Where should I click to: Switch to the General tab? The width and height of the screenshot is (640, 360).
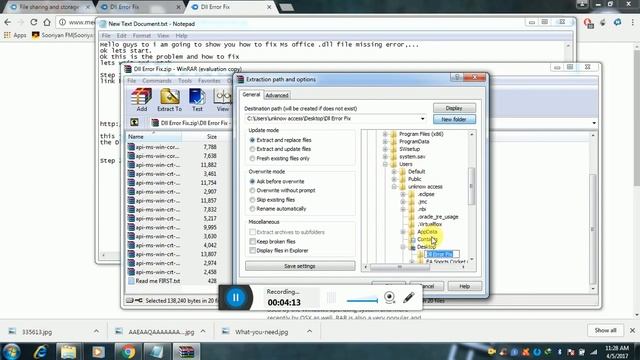[251, 94]
